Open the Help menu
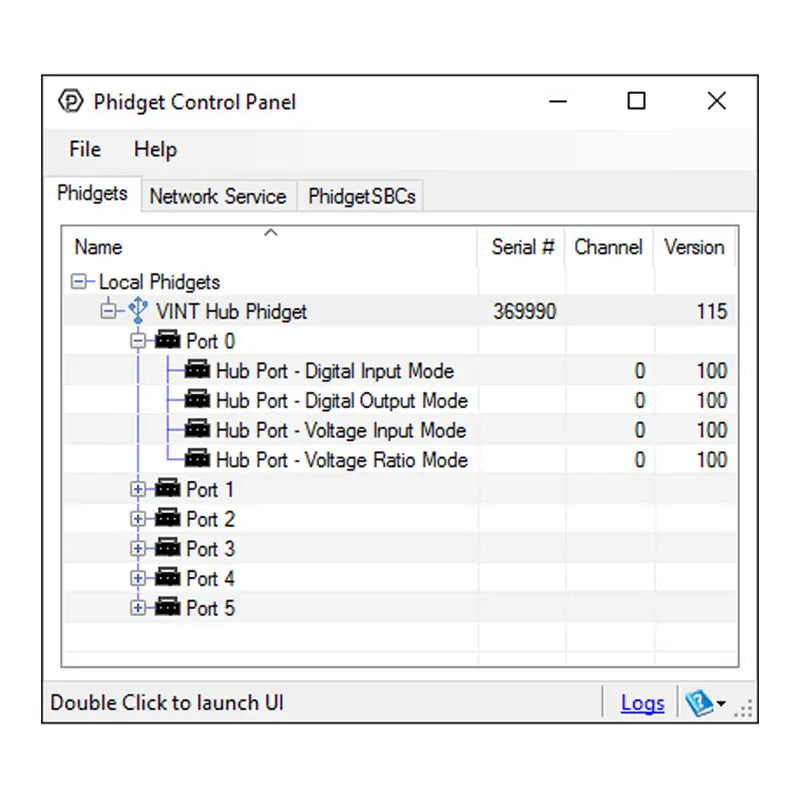Screen dimensions: 800x800 coord(155,149)
